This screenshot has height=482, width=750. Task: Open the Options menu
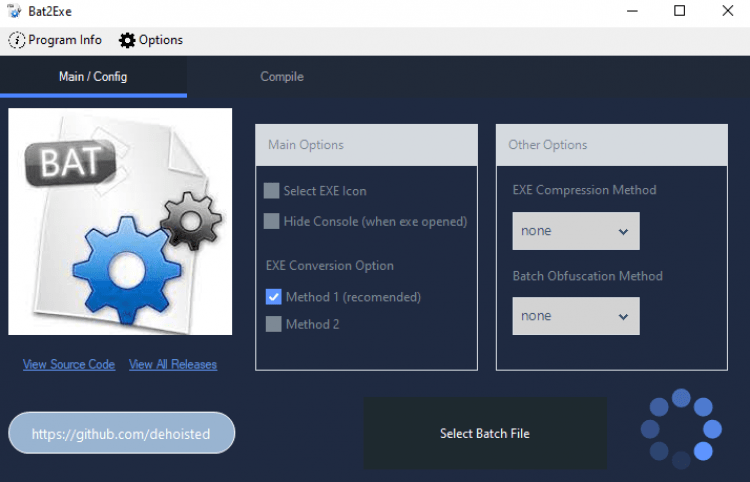point(151,40)
